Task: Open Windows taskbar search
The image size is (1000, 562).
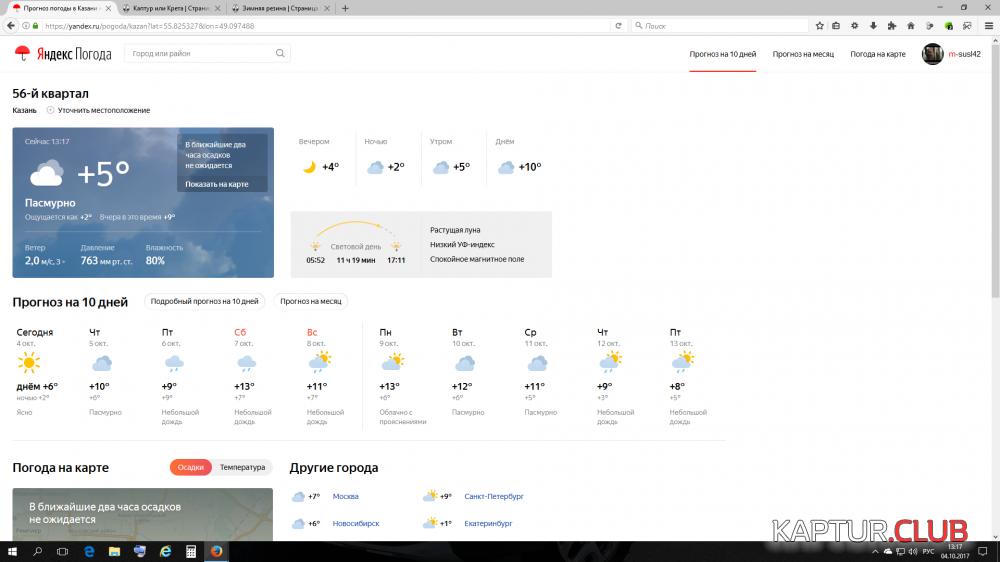Action: click(38, 551)
